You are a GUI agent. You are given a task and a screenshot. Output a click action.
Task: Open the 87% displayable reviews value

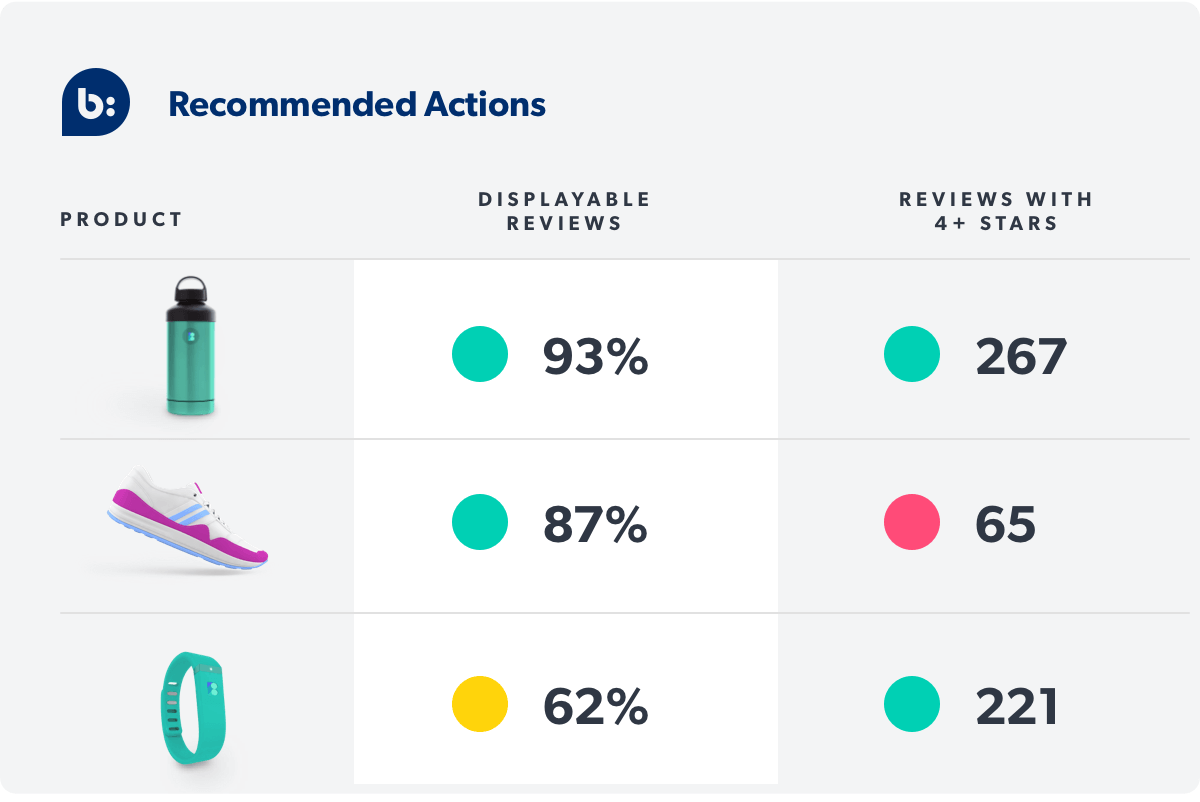pyautogui.click(x=596, y=524)
